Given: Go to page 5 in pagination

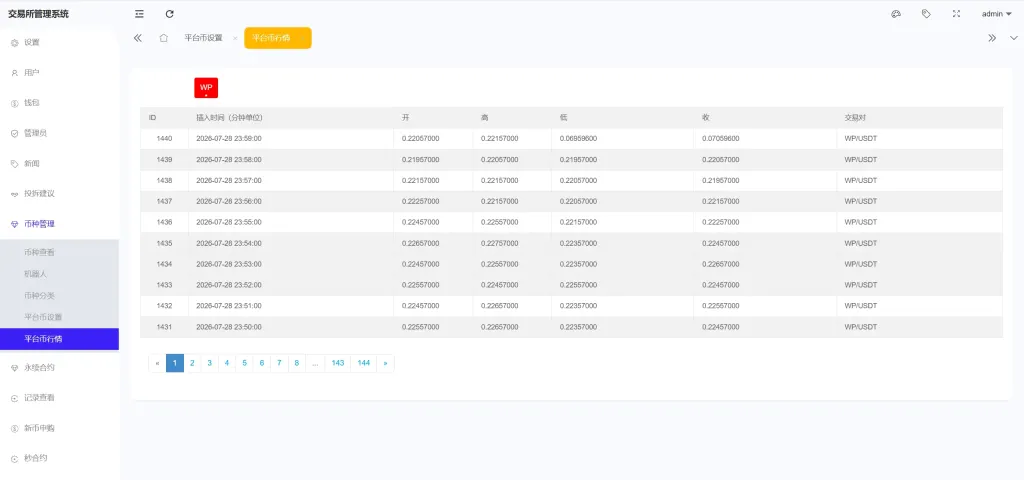Looking at the screenshot, I should (244, 363).
